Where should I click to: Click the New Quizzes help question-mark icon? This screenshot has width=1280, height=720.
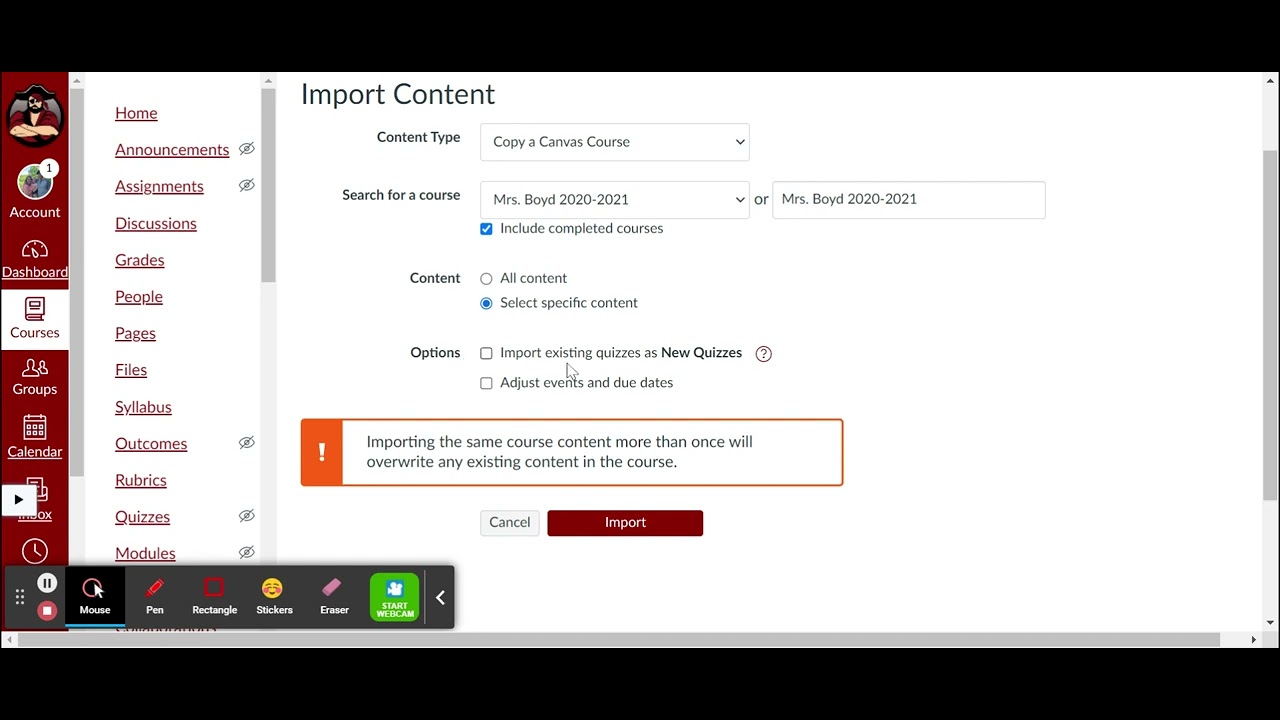[x=763, y=353]
